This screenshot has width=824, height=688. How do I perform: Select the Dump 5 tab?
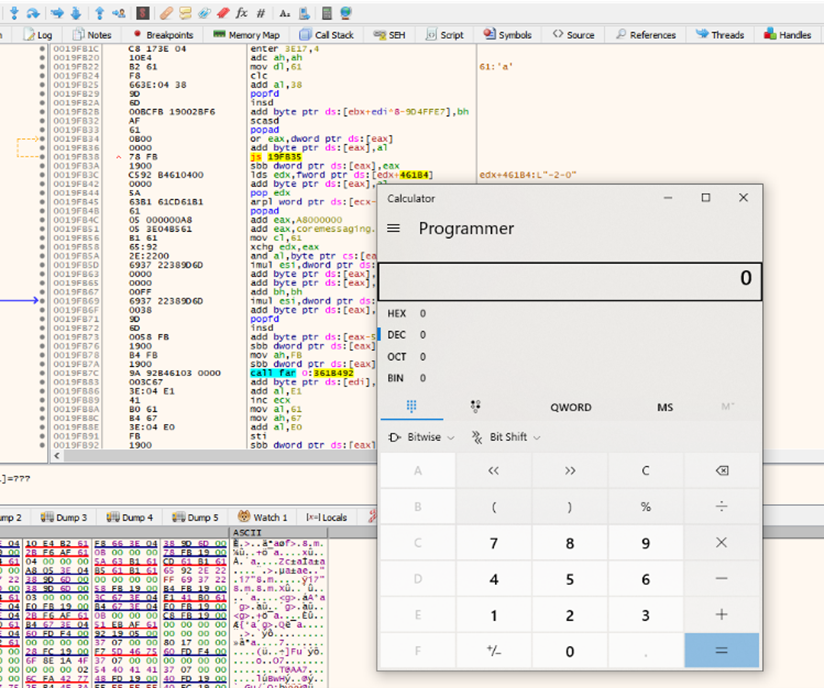[x=195, y=517]
